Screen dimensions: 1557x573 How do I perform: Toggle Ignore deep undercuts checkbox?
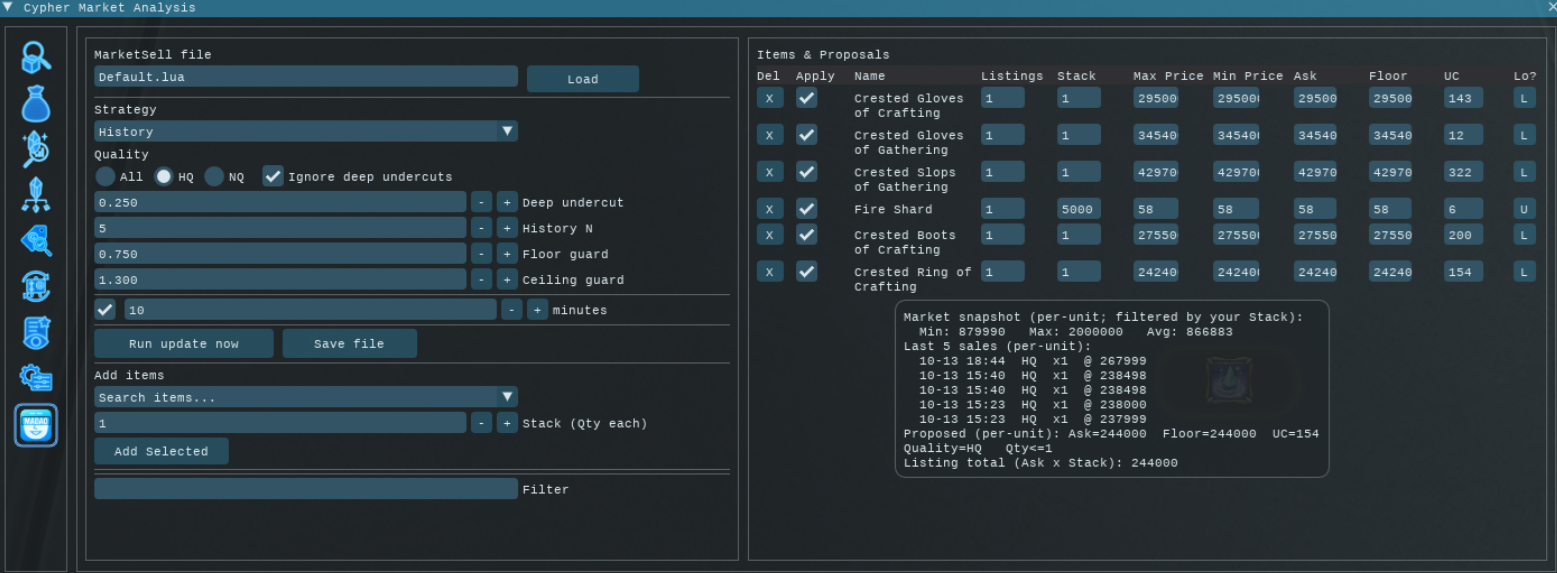click(x=273, y=177)
